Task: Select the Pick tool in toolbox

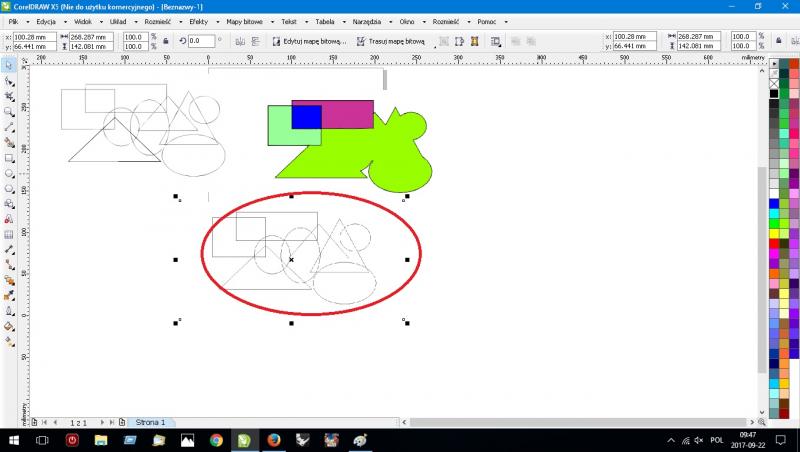Action: 9,65
